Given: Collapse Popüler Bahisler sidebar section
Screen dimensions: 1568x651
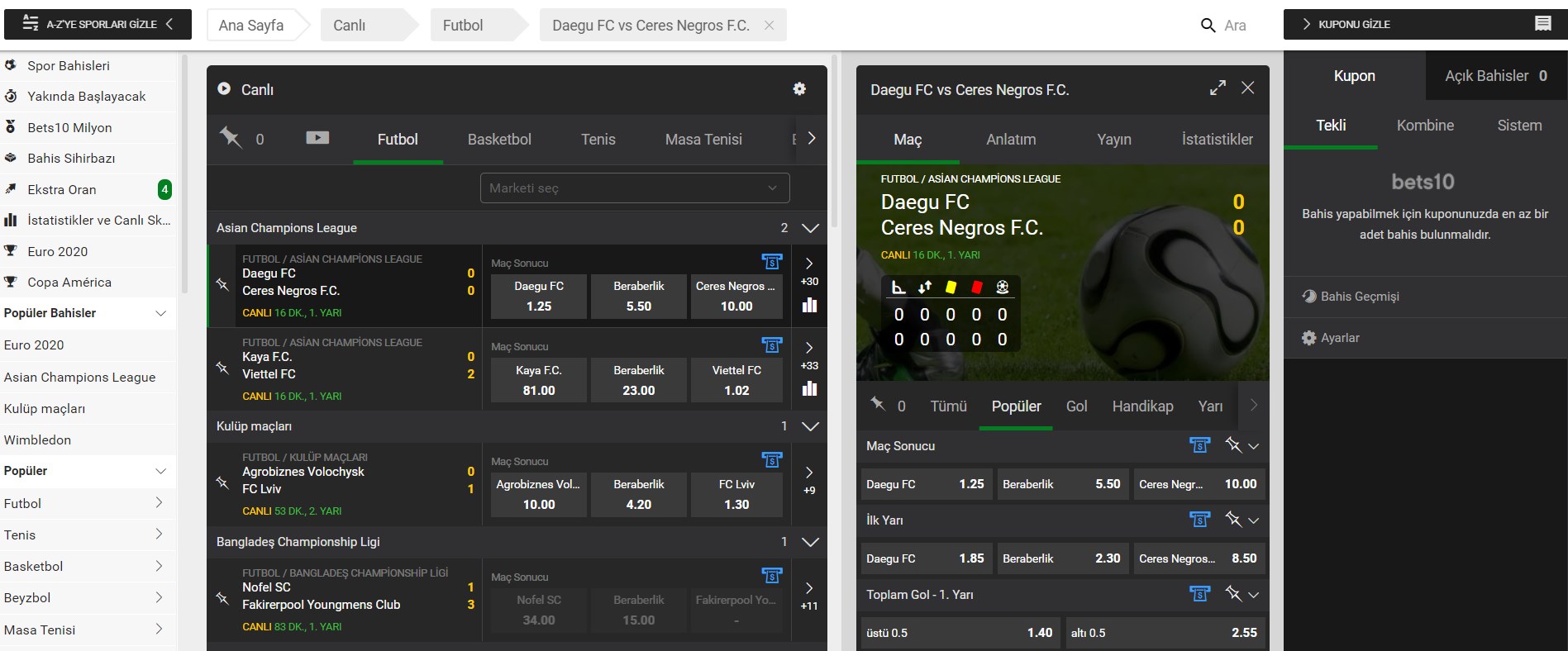Looking at the screenshot, I should 161,313.
